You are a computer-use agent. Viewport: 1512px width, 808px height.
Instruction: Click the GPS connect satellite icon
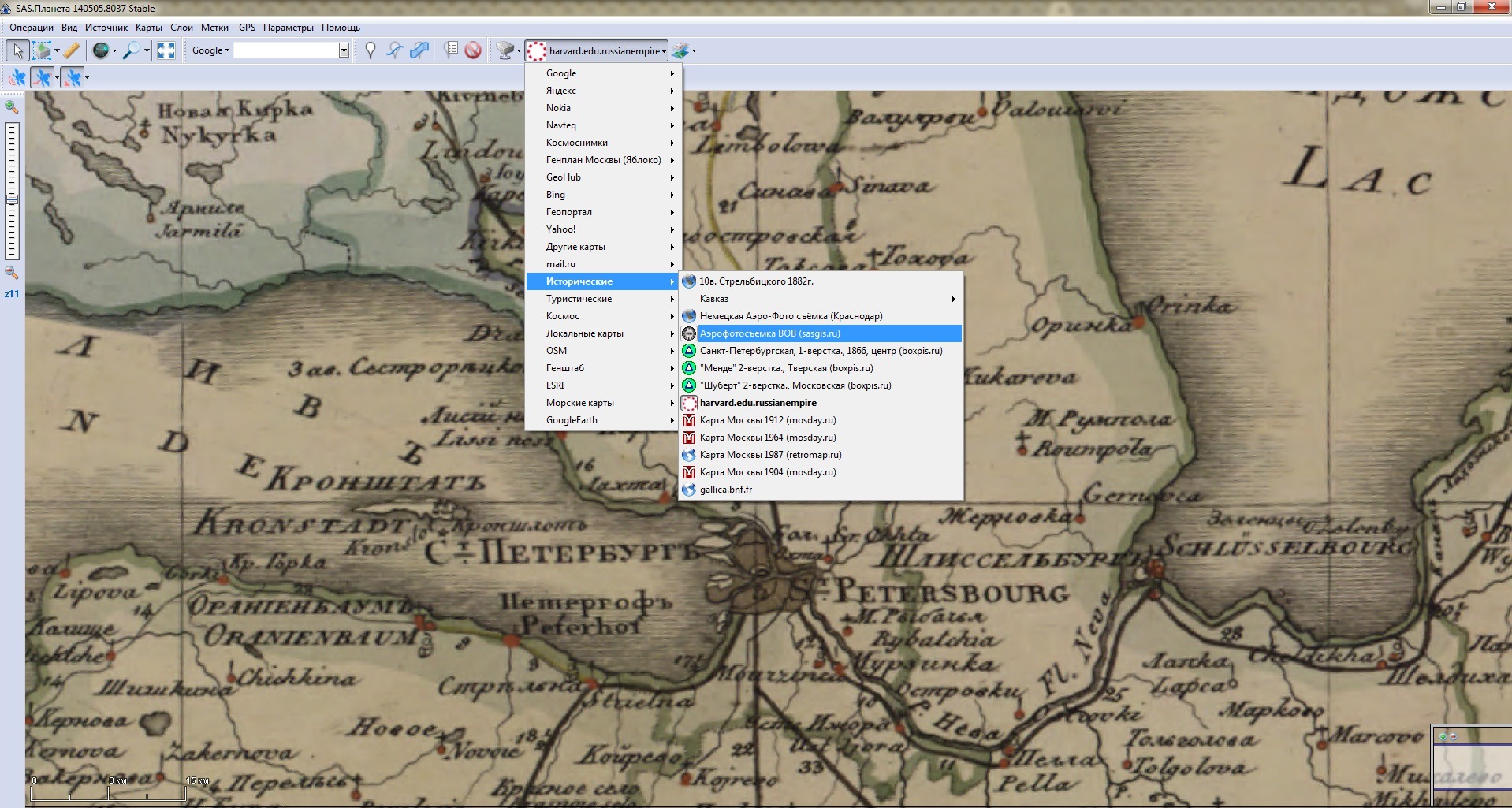coord(17,77)
